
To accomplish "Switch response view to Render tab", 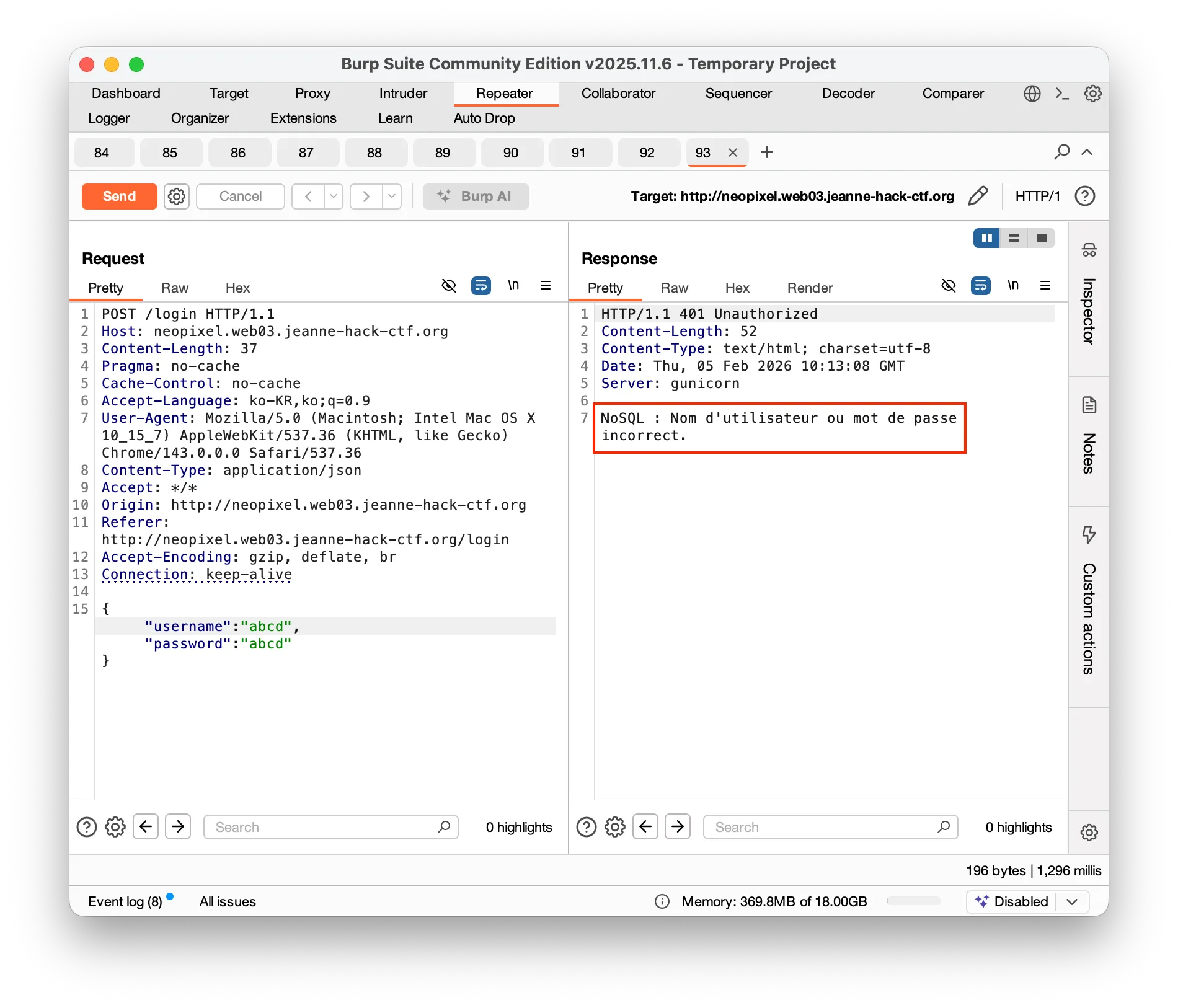I will coord(810,288).
